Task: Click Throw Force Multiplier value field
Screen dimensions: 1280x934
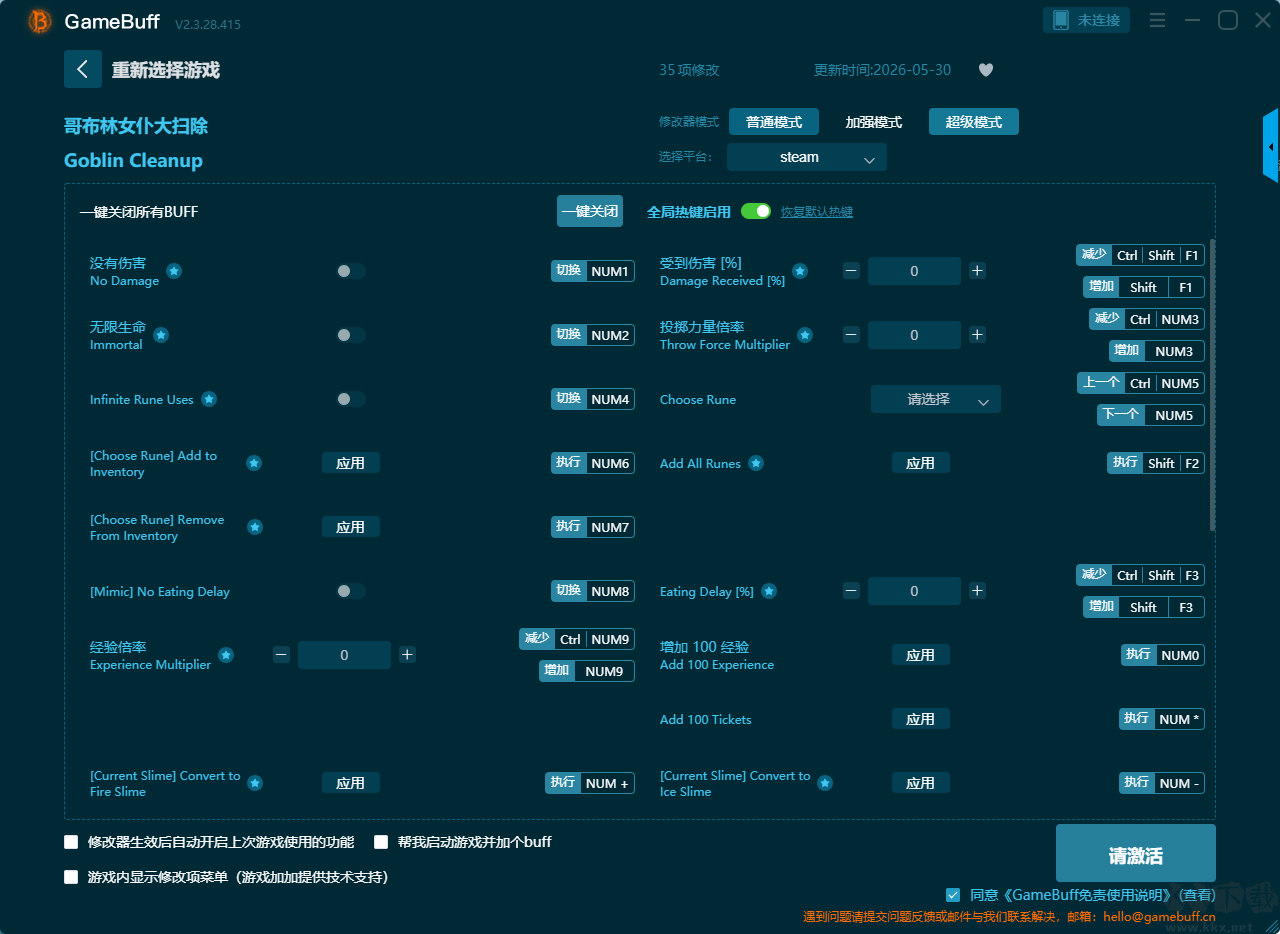Action: [x=914, y=335]
